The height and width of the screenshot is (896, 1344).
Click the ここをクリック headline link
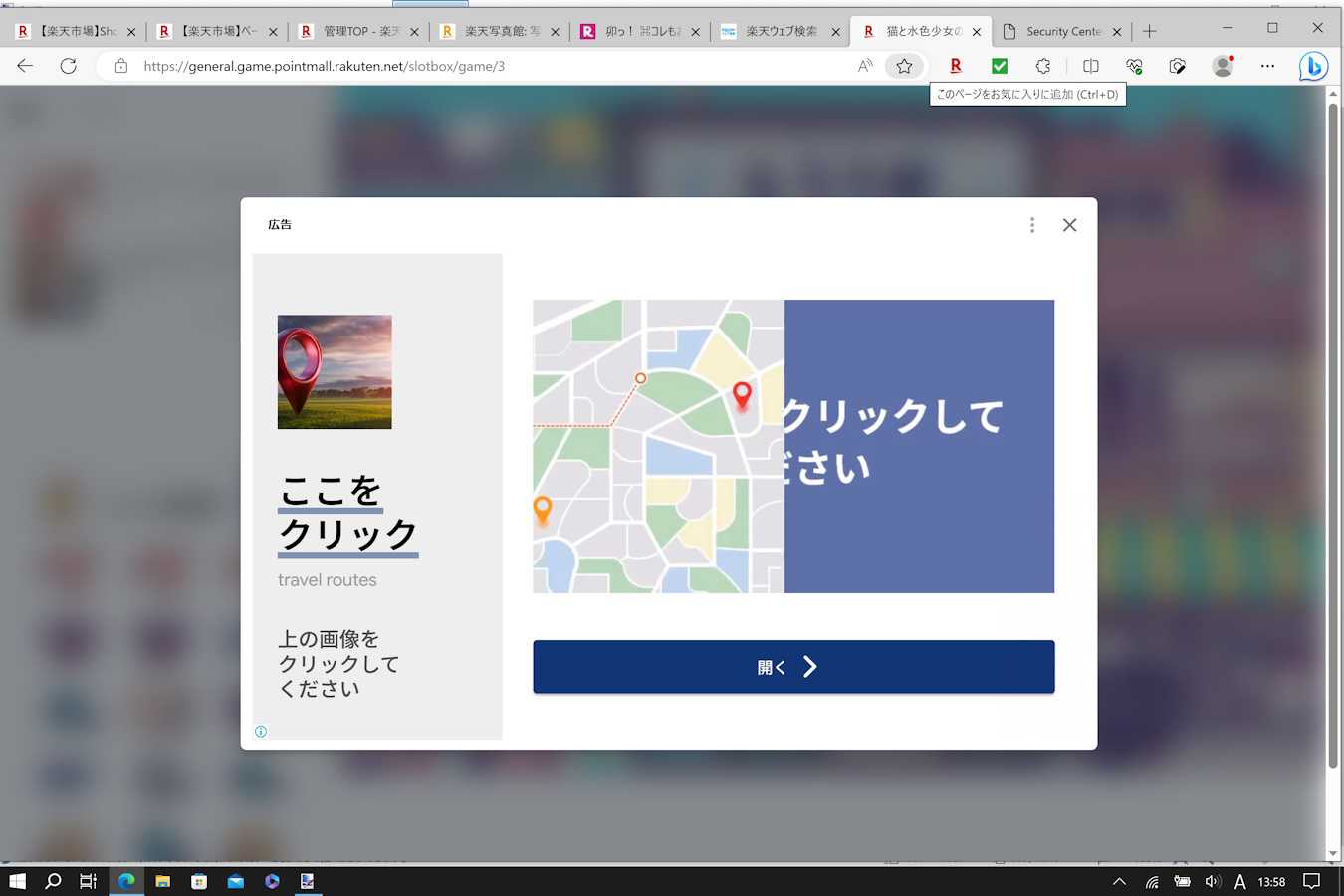(x=347, y=513)
